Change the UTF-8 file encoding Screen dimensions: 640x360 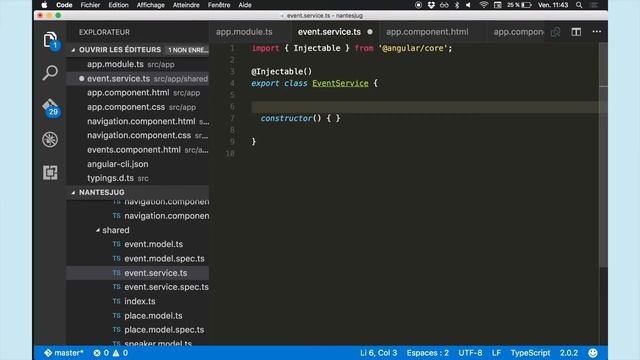point(470,353)
